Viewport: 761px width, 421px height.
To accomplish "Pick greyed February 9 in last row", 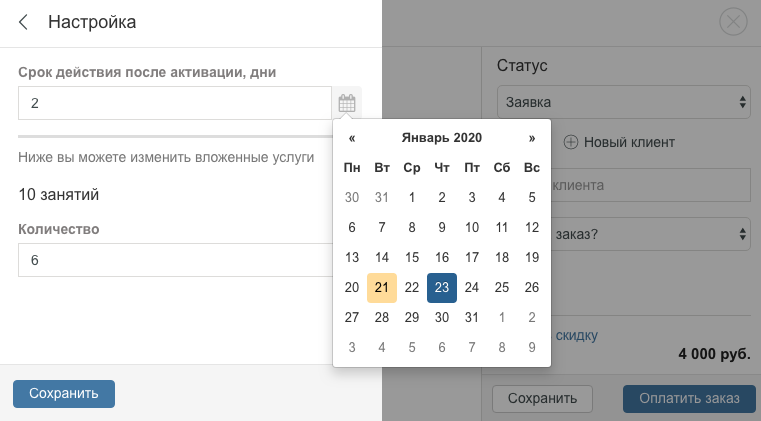I will [x=532, y=348].
